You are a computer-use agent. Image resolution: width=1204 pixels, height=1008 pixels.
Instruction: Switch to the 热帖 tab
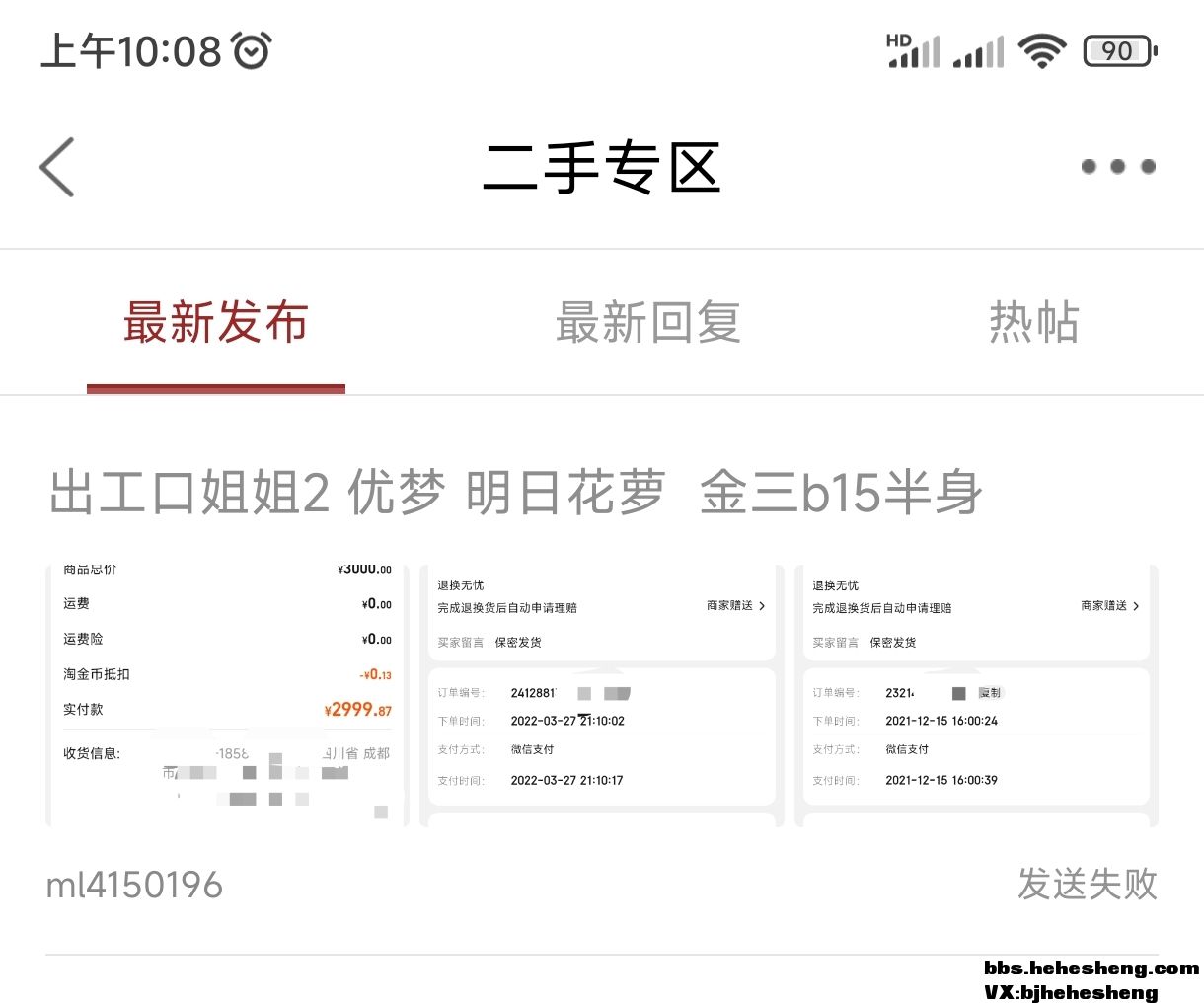(x=1034, y=323)
